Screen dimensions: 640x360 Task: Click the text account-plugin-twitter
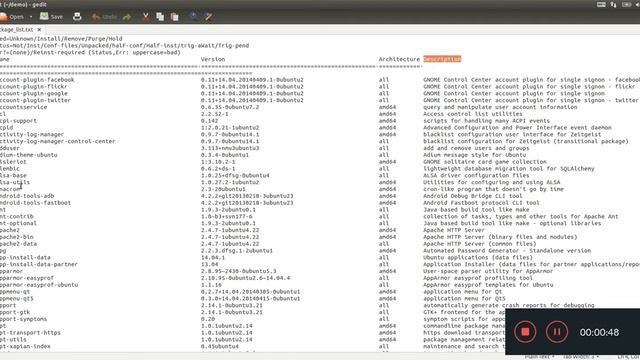pos(36,100)
